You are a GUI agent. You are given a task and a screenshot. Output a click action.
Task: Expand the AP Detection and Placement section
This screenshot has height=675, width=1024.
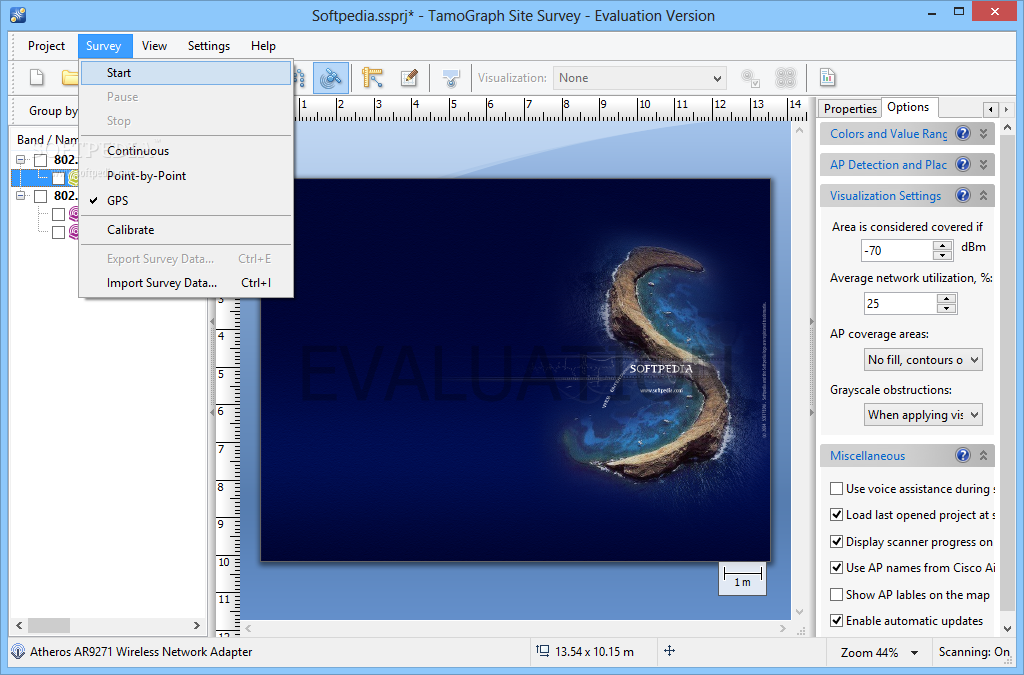(984, 164)
